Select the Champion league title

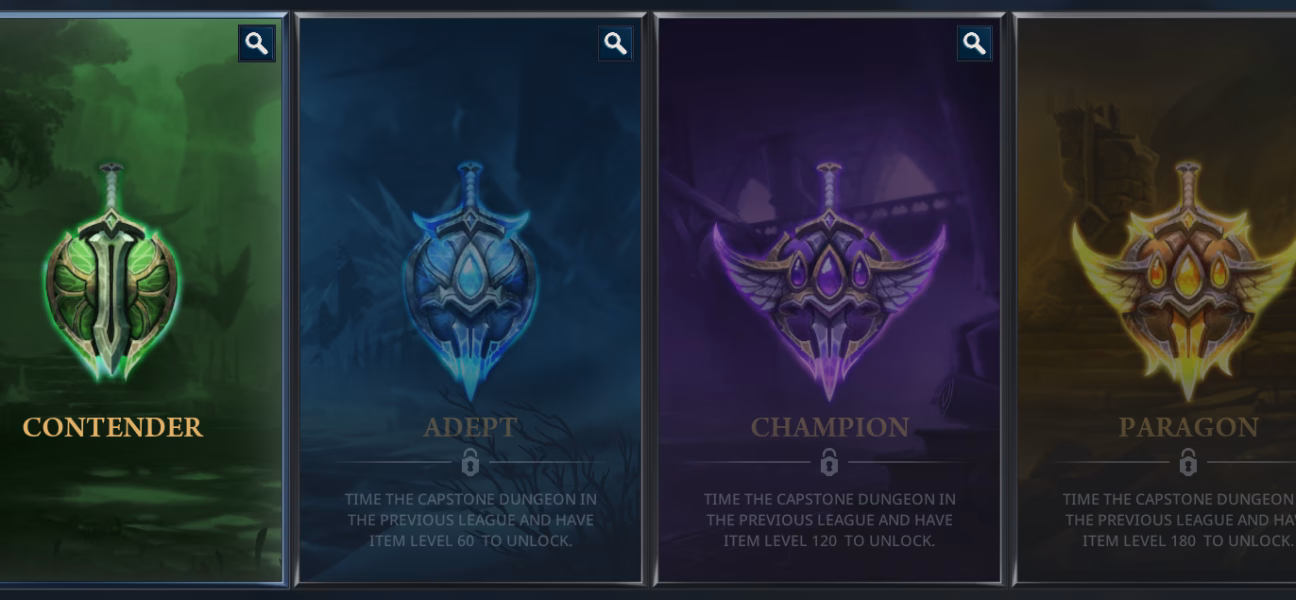click(830, 427)
